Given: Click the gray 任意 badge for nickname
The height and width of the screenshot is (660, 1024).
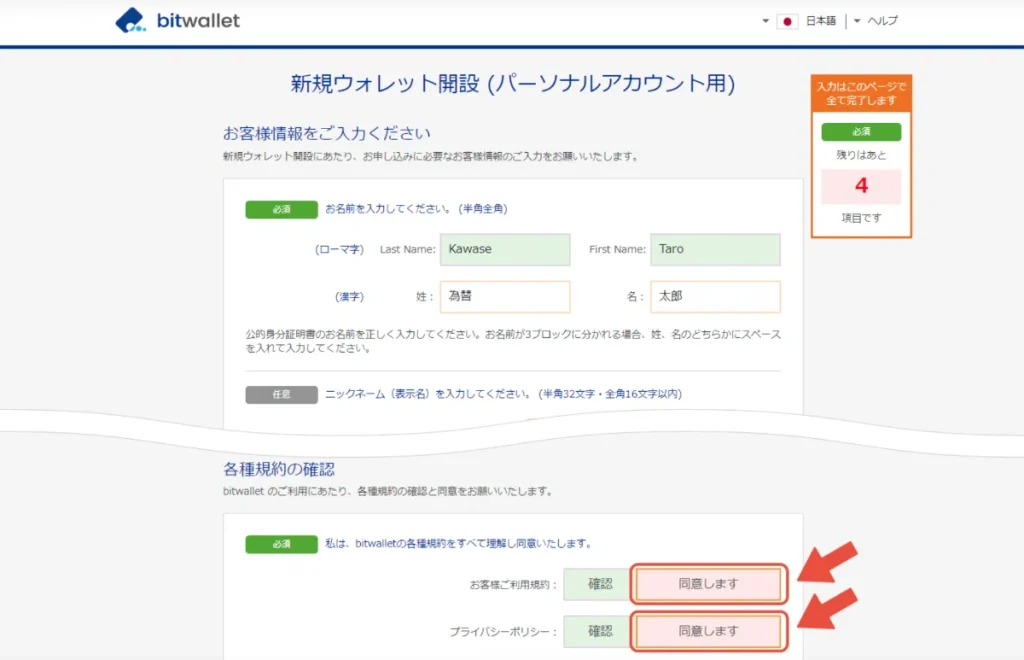Looking at the screenshot, I should pos(280,394).
